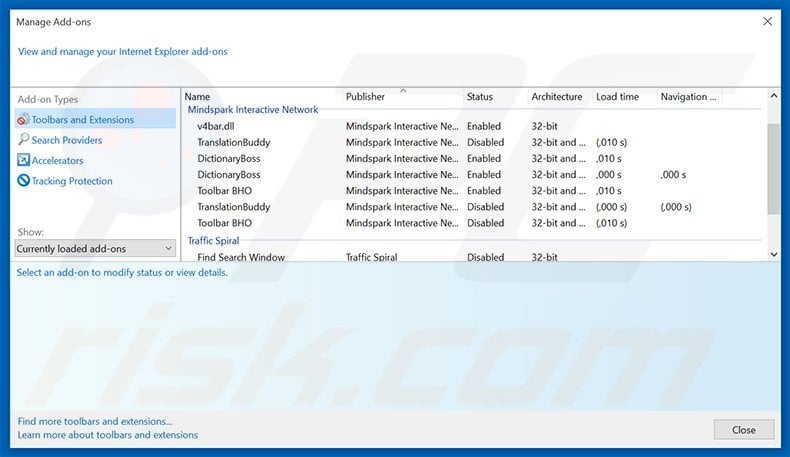Click the Close button at bottom right
This screenshot has height=457, width=790.
click(744, 430)
